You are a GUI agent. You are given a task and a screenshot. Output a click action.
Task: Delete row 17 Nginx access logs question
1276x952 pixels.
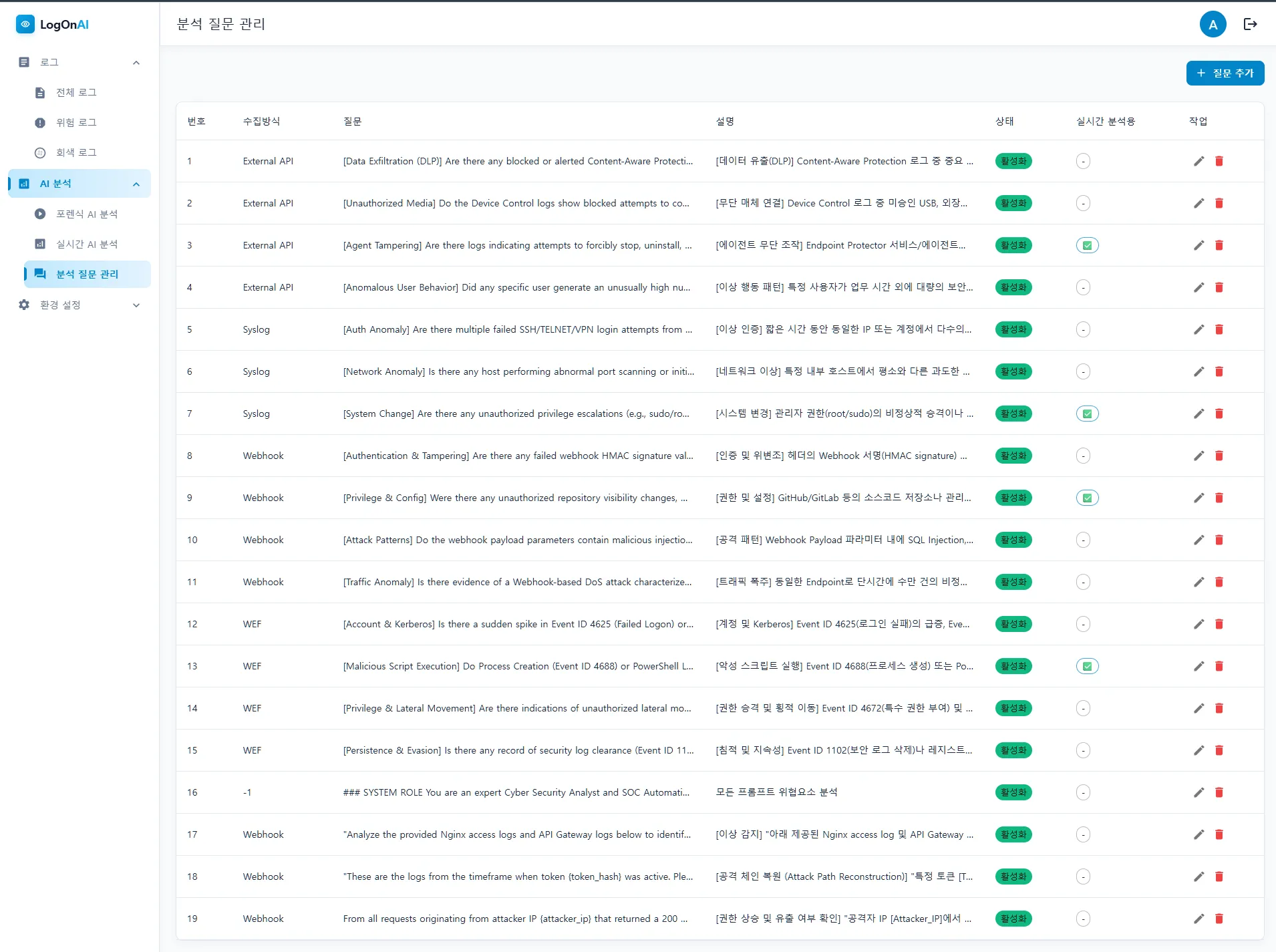1219,834
